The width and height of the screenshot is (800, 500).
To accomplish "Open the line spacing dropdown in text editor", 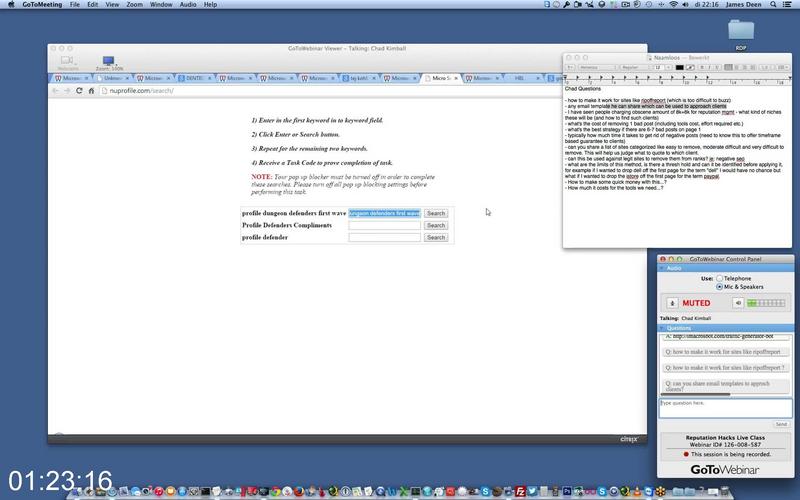I will (x=766, y=67).
